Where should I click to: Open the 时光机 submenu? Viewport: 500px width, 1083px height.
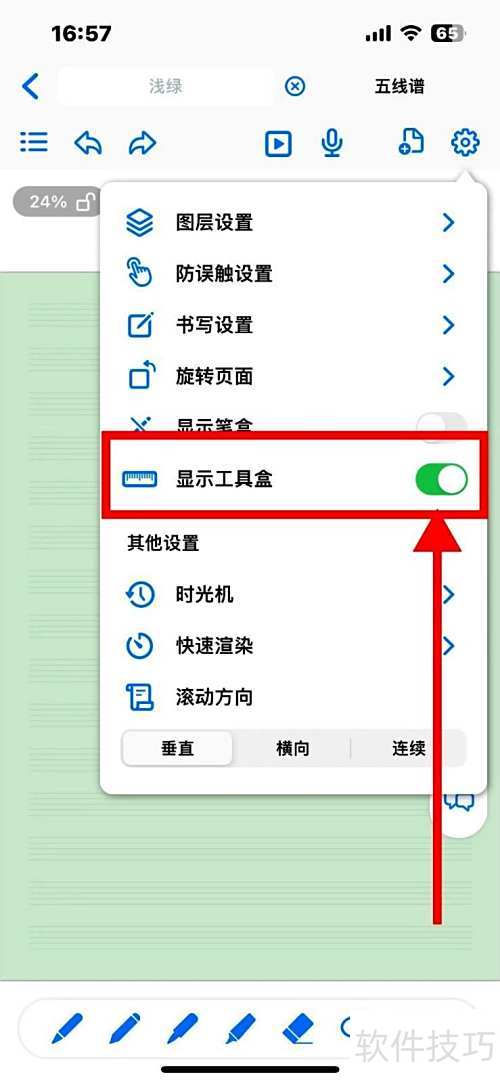pyautogui.click(x=294, y=594)
